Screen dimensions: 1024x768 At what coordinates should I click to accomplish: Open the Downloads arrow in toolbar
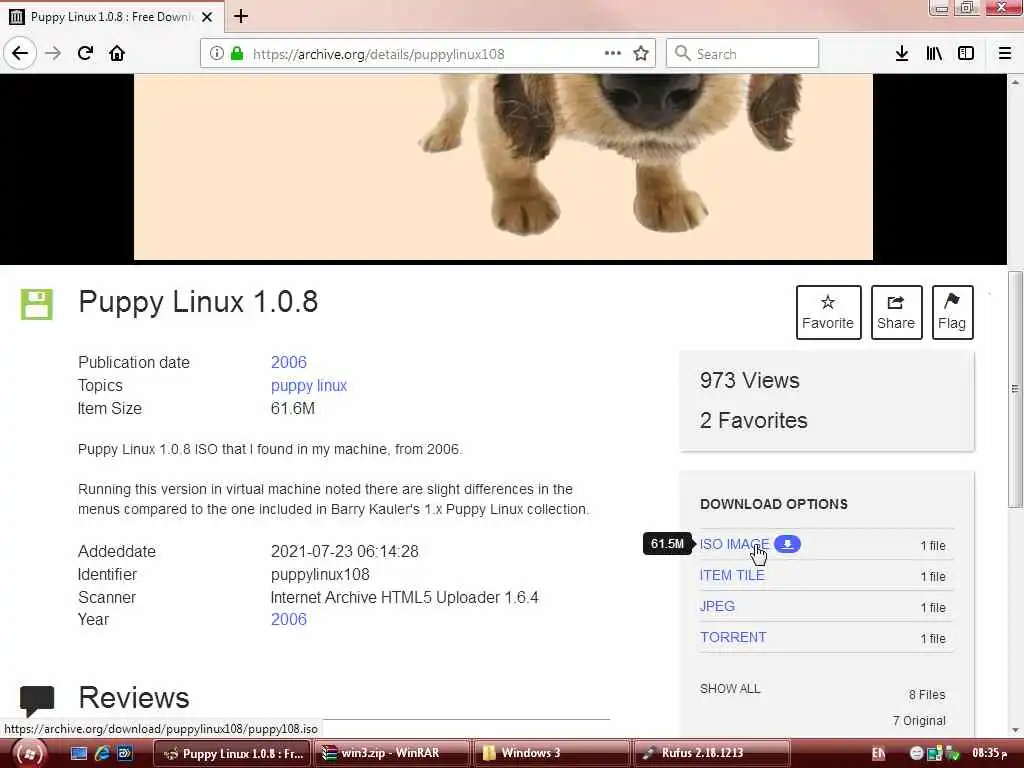[x=902, y=54]
